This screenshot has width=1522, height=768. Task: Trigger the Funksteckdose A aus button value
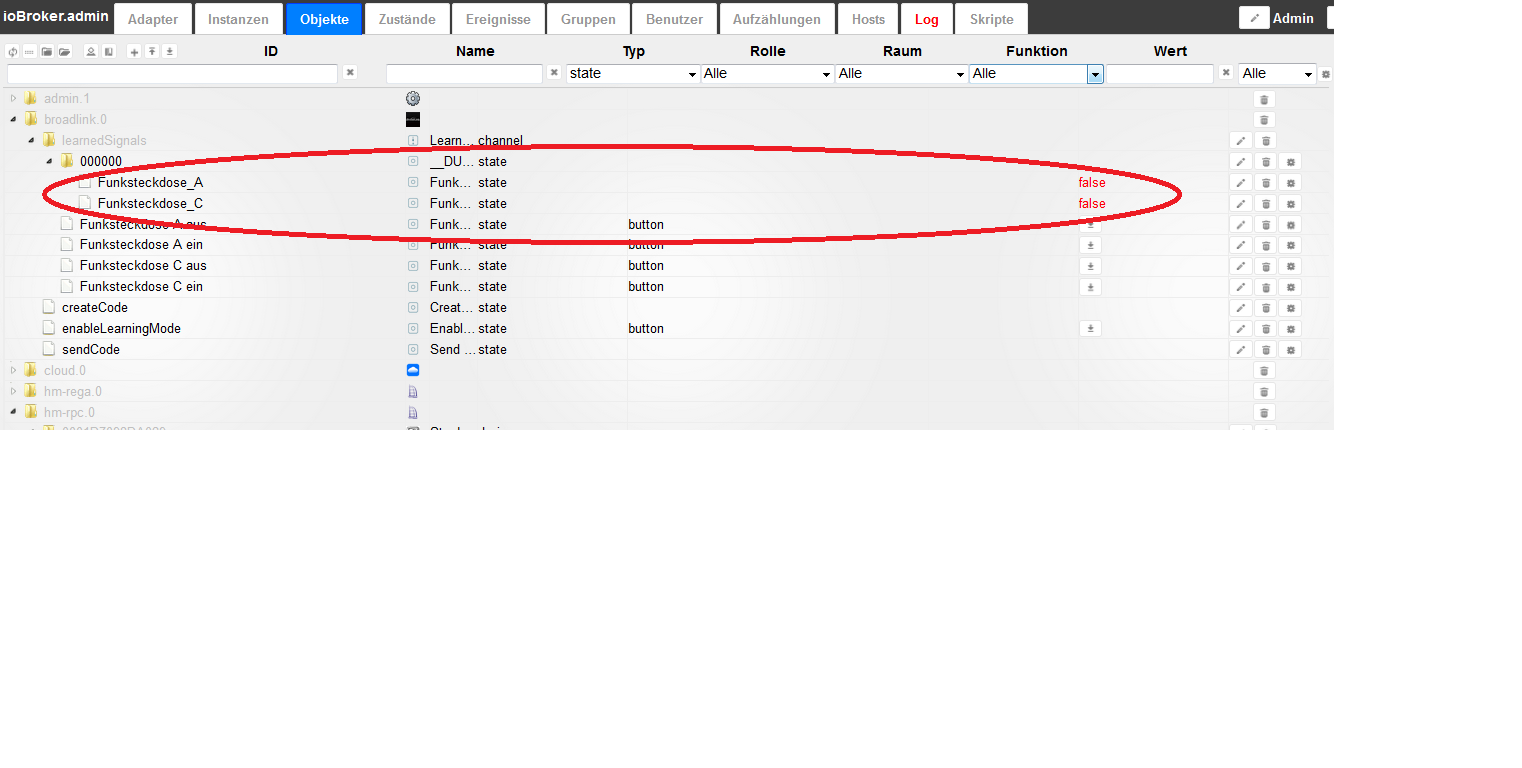[1091, 224]
